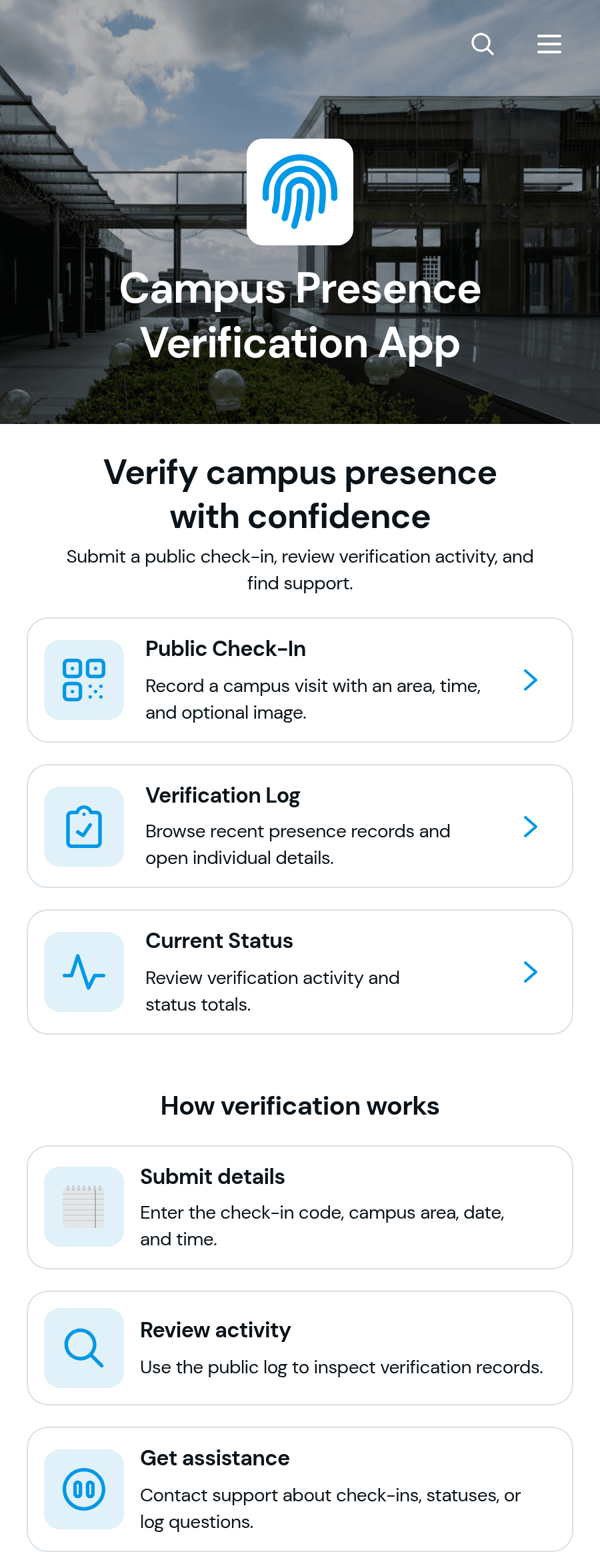Click the fingerprint app logo

(300, 192)
